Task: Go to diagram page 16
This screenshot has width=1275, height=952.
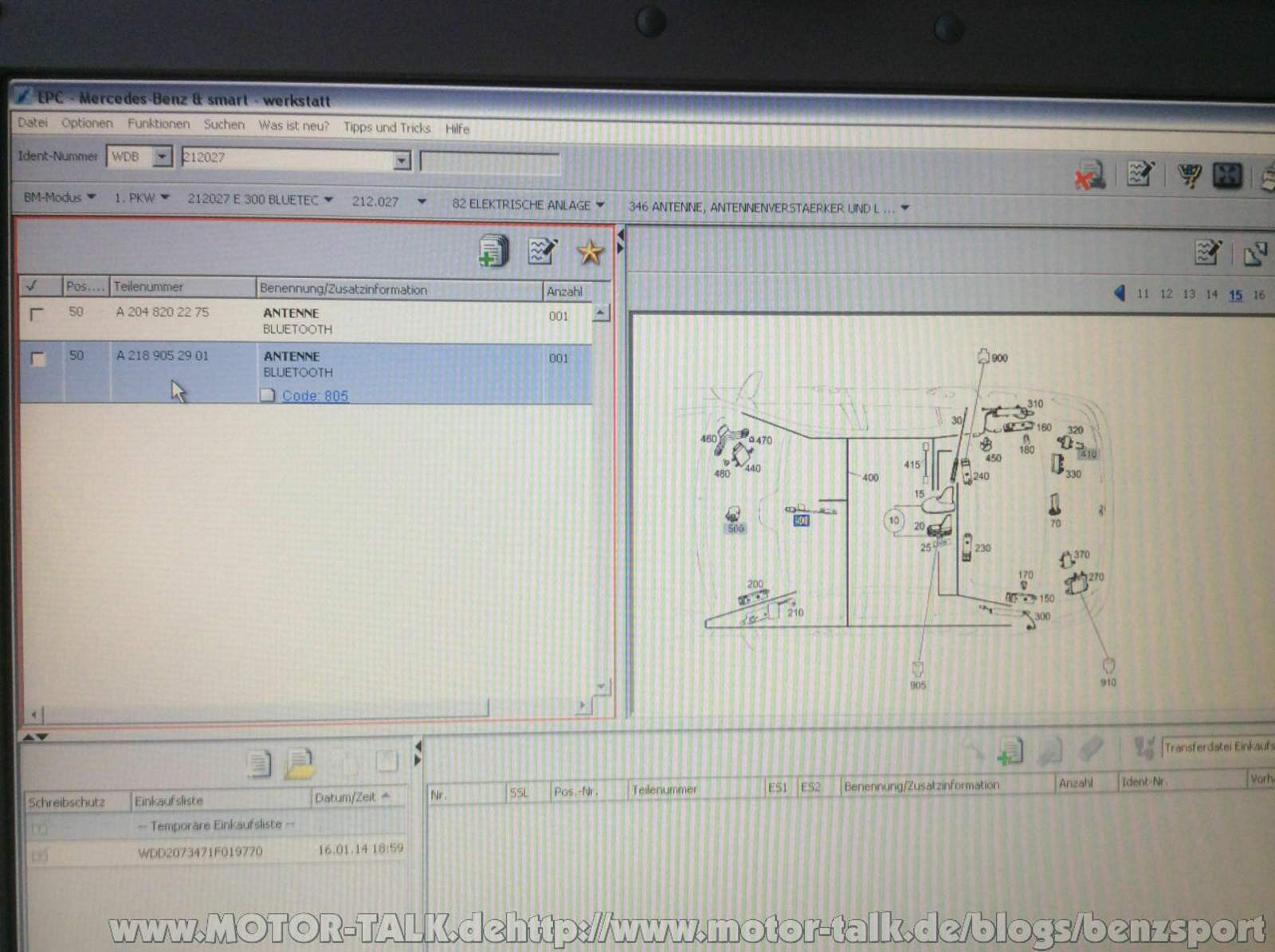Action: click(1259, 295)
